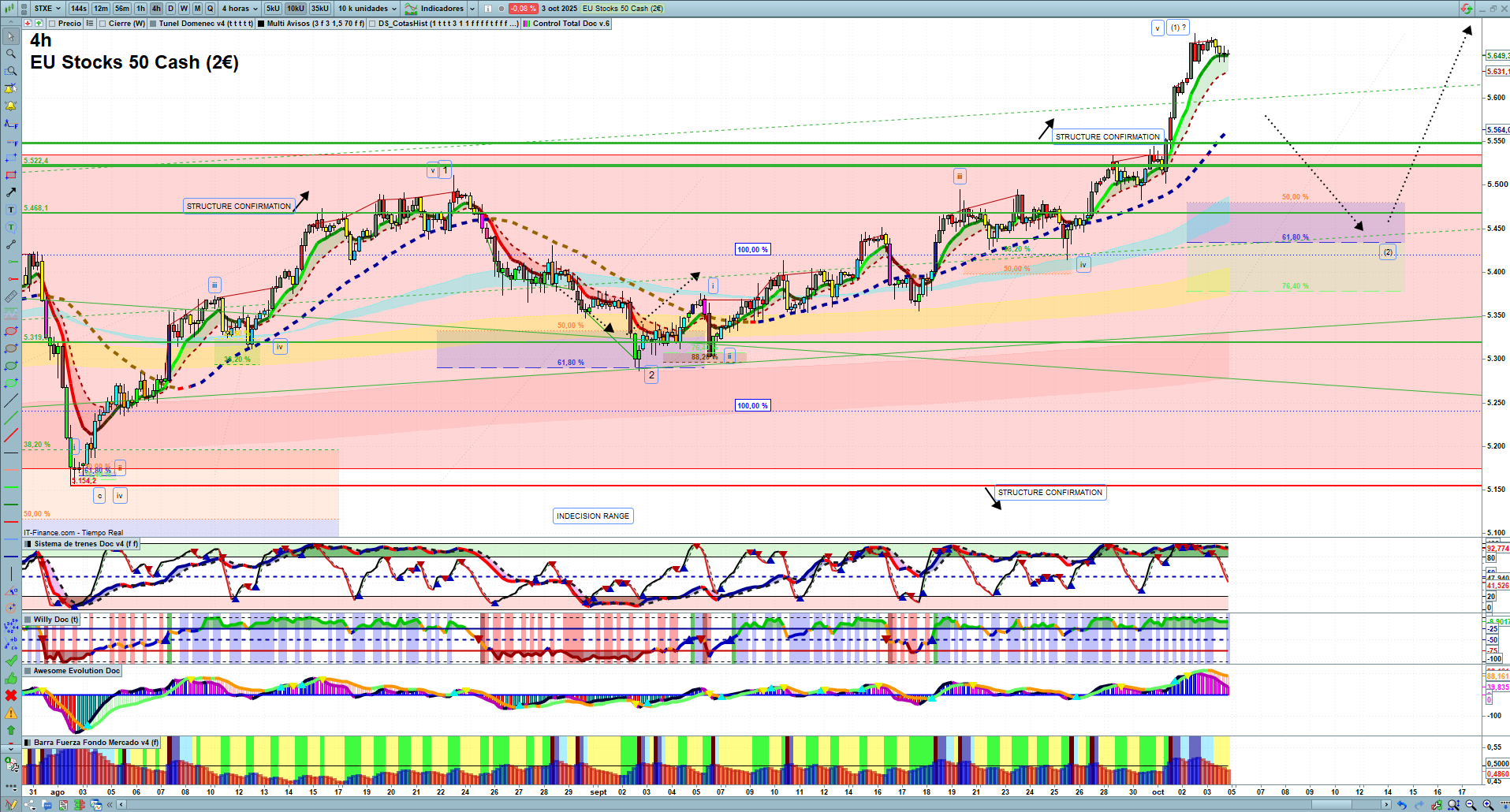Screen dimensions: 1510x812
Task: Switch to the 1h timeframe
Action: (140, 9)
